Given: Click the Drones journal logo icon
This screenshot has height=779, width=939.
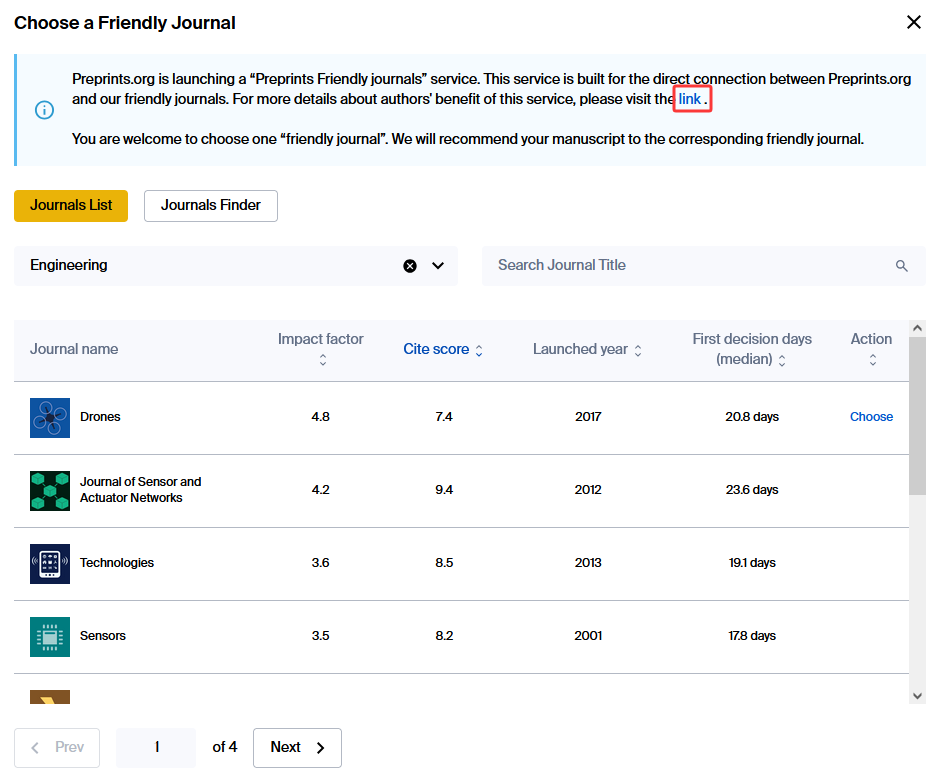Looking at the screenshot, I should click(x=50, y=417).
